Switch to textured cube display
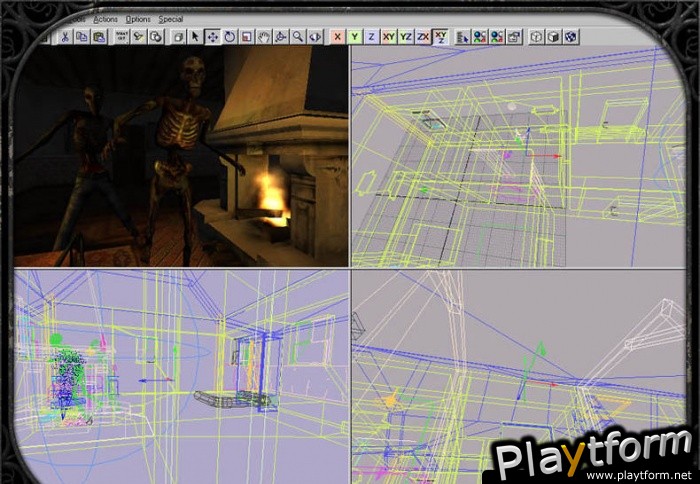 571,37
